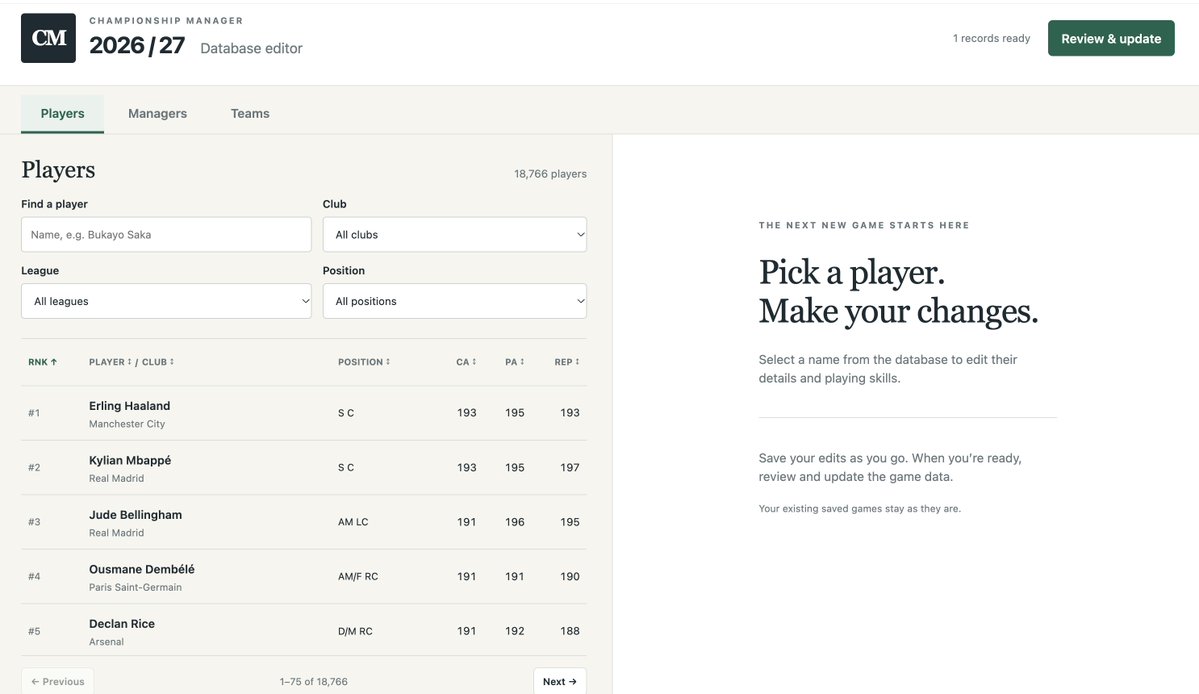This screenshot has width=1199, height=694.
Task: Click '1 records ready' status text
Action: pyautogui.click(x=991, y=38)
